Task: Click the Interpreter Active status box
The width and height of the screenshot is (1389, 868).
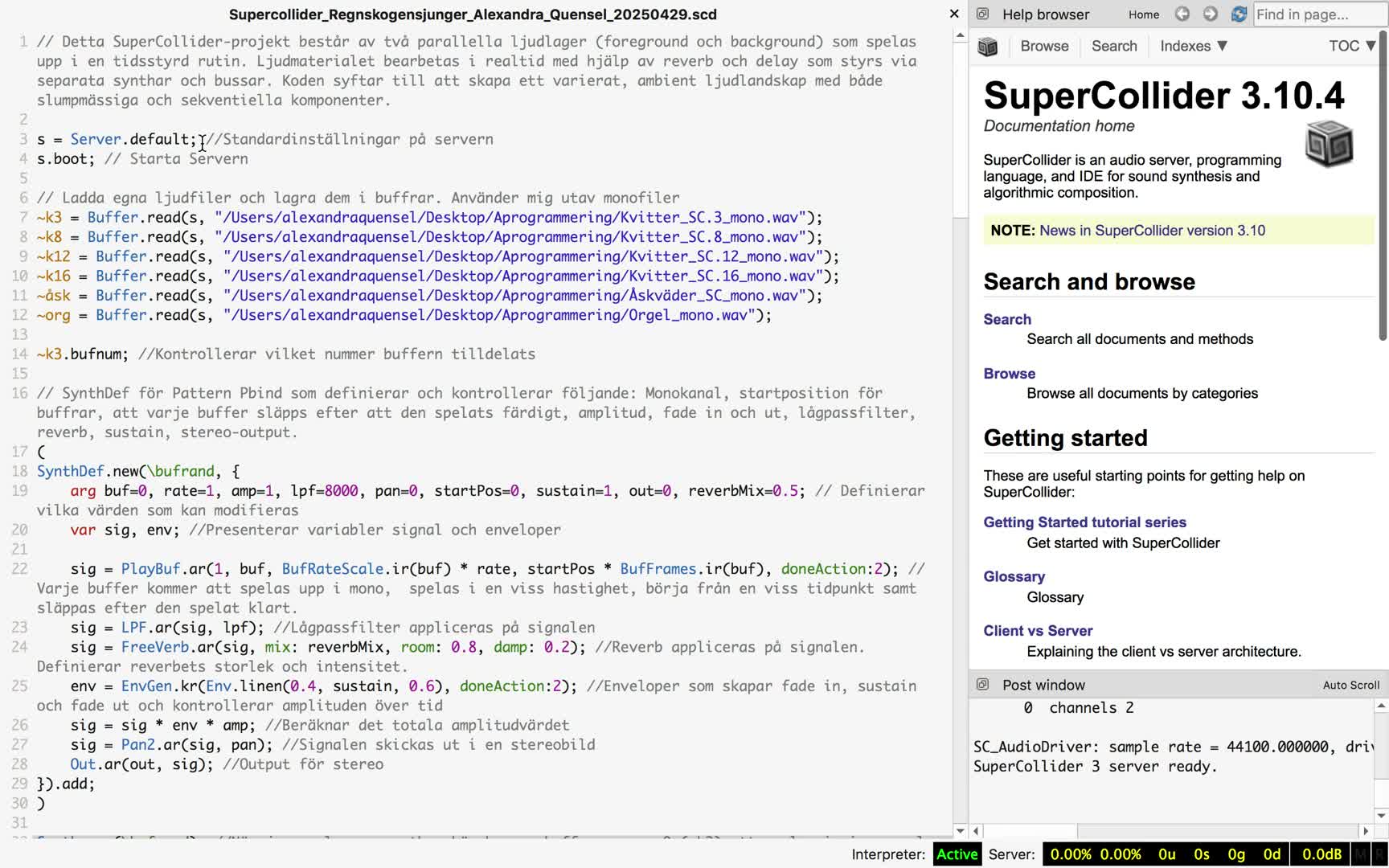Action: point(957,854)
